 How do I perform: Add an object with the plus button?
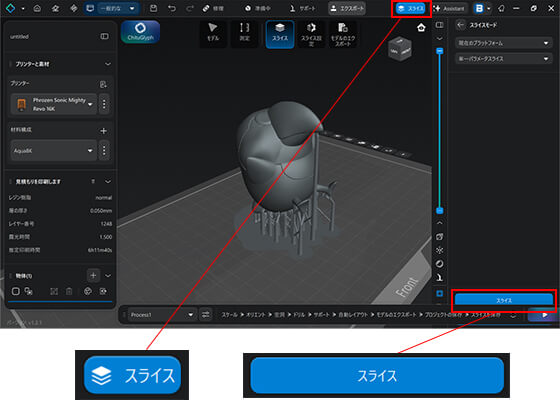(x=93, y=276)
